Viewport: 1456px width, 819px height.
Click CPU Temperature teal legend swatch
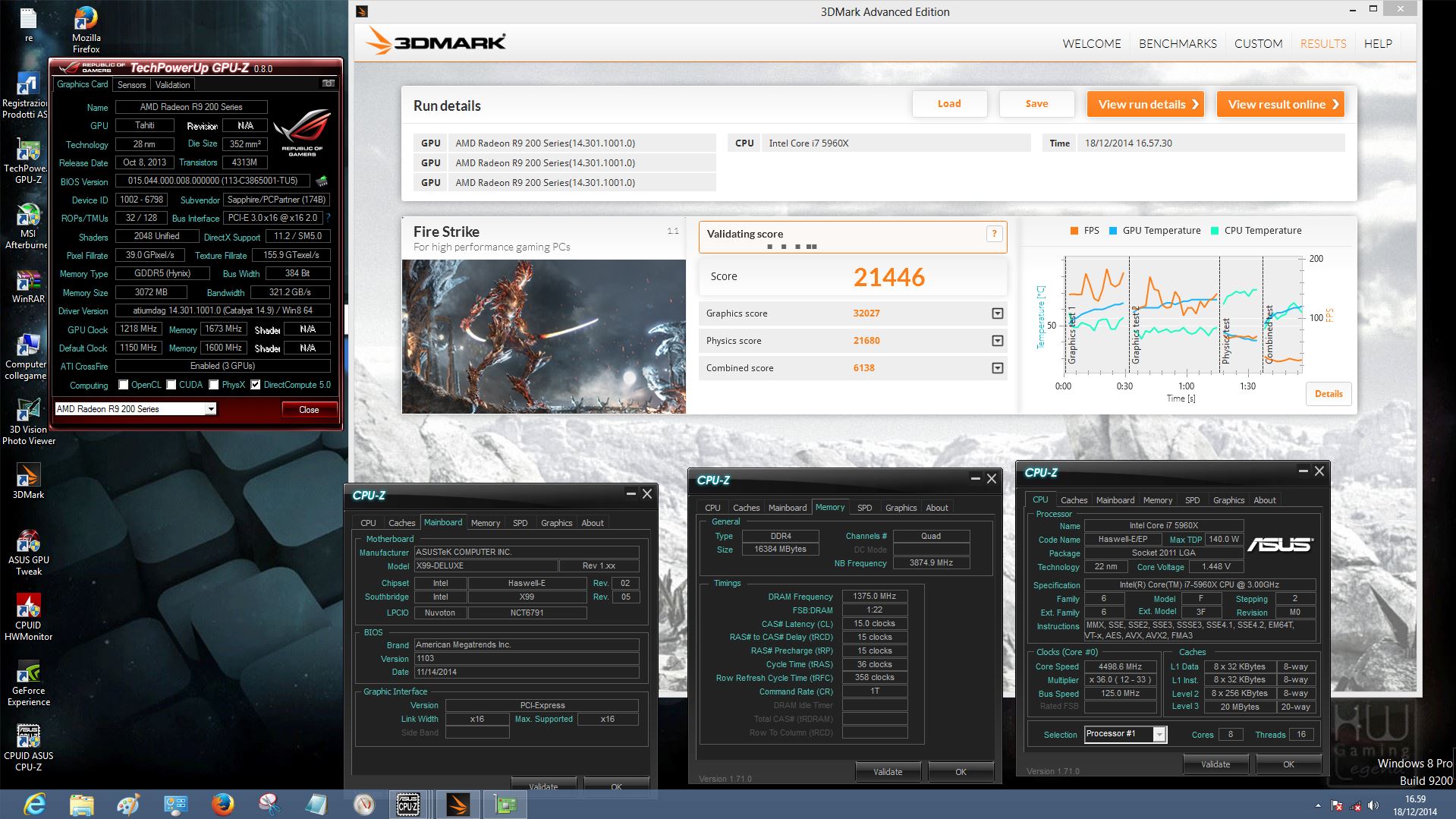point(1215,231)
